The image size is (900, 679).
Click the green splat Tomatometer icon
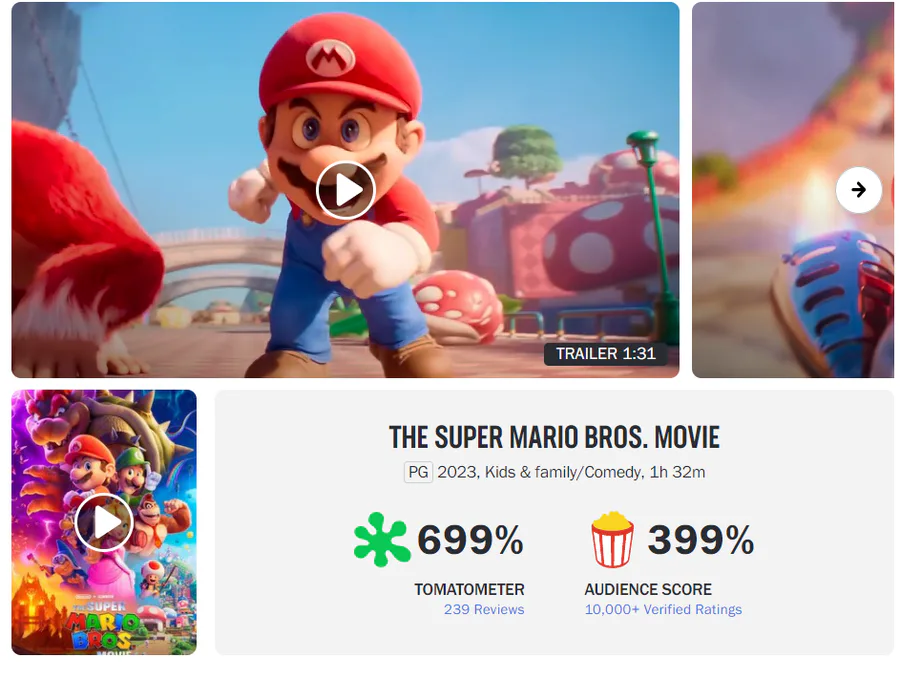tap(382, 540)
